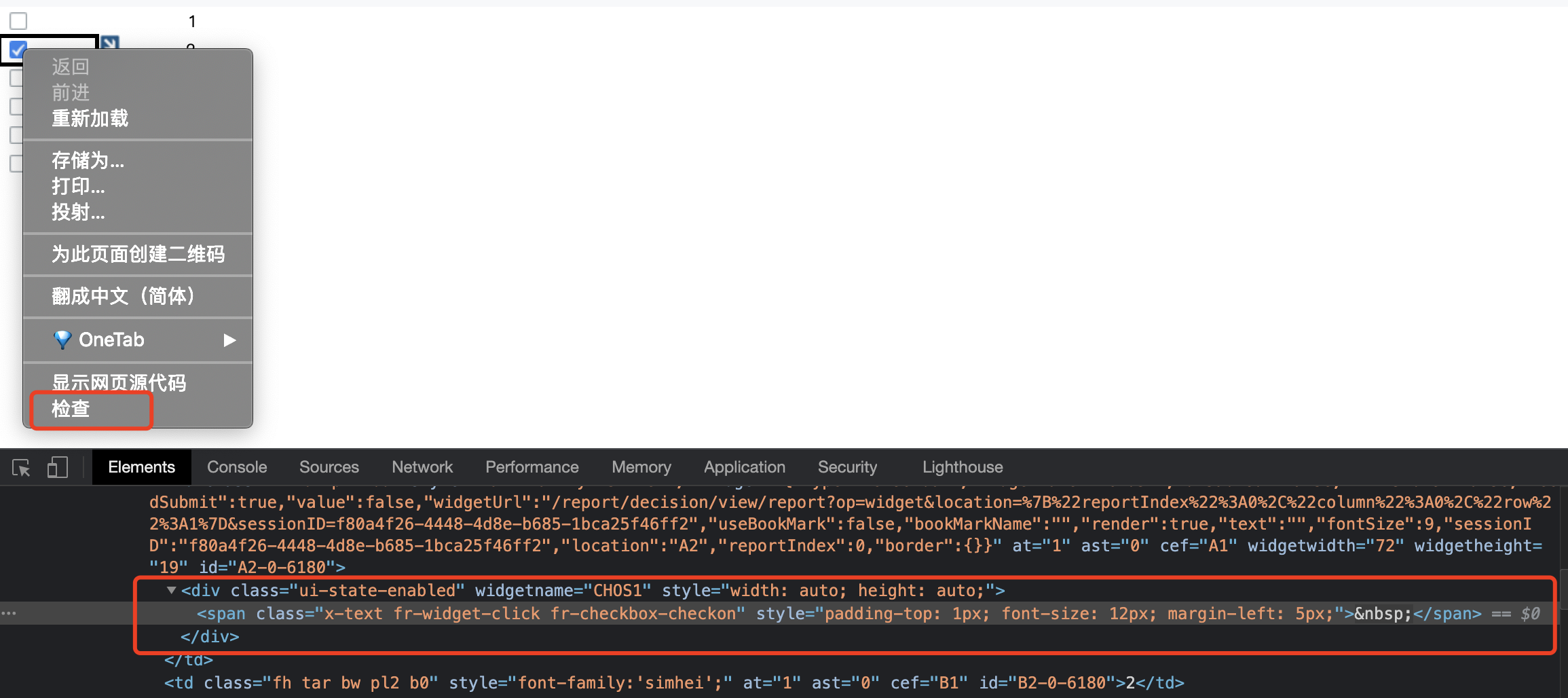This screenshot has width=1568, height=698.
Task: Select the td id B2-0-6180 line
Action: click(x=674, y=683)
